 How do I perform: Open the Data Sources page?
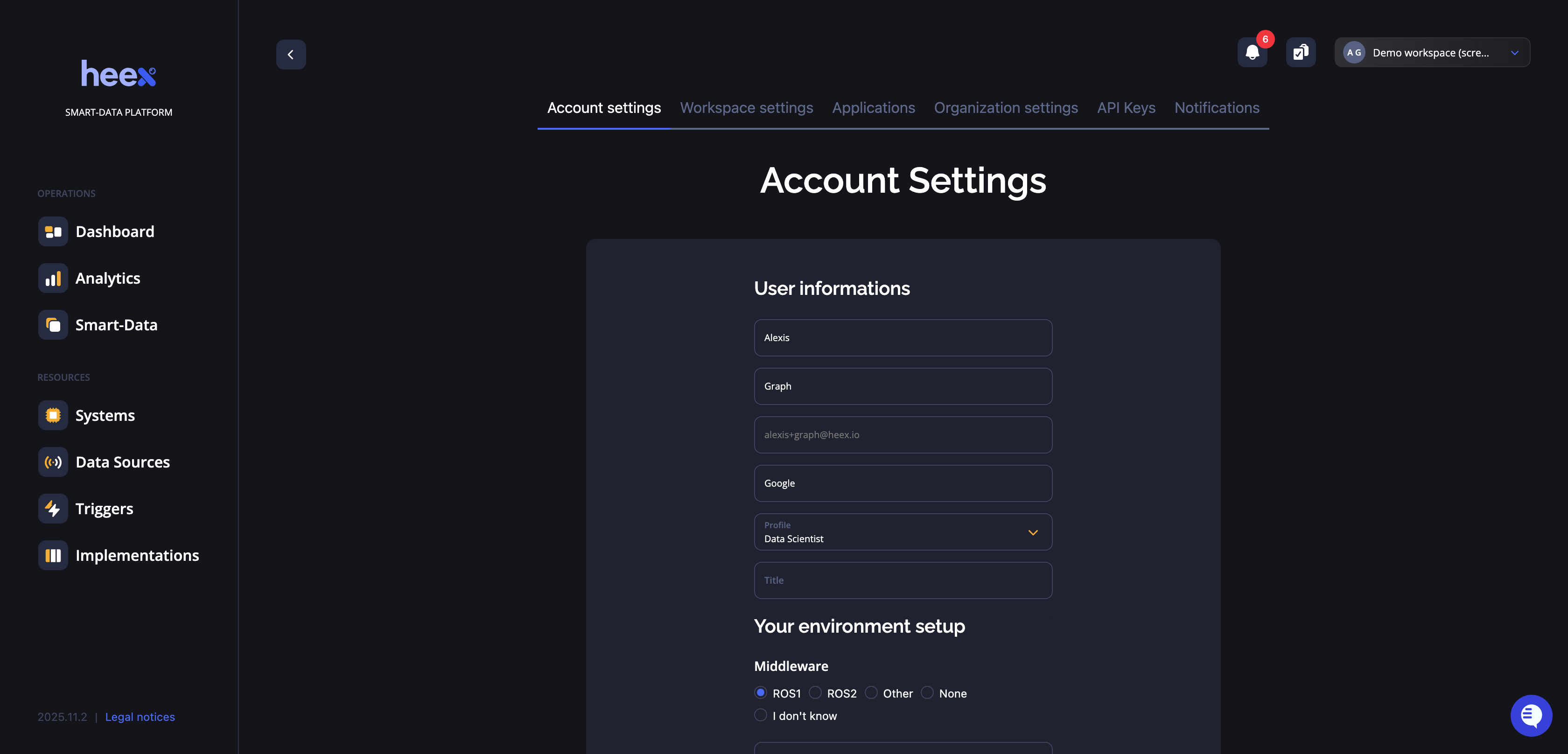point(122,462)
